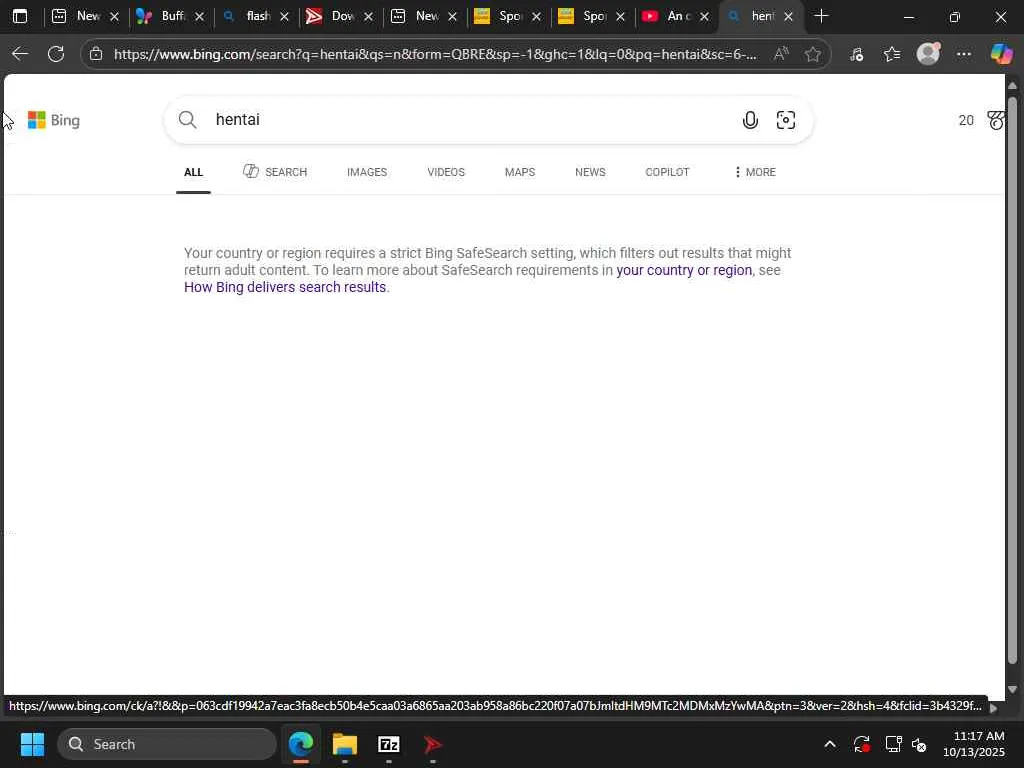Start voice search with microphone icon
Image resolution: width=1024 pixels, height=768 pixels.
coord(750,120)
